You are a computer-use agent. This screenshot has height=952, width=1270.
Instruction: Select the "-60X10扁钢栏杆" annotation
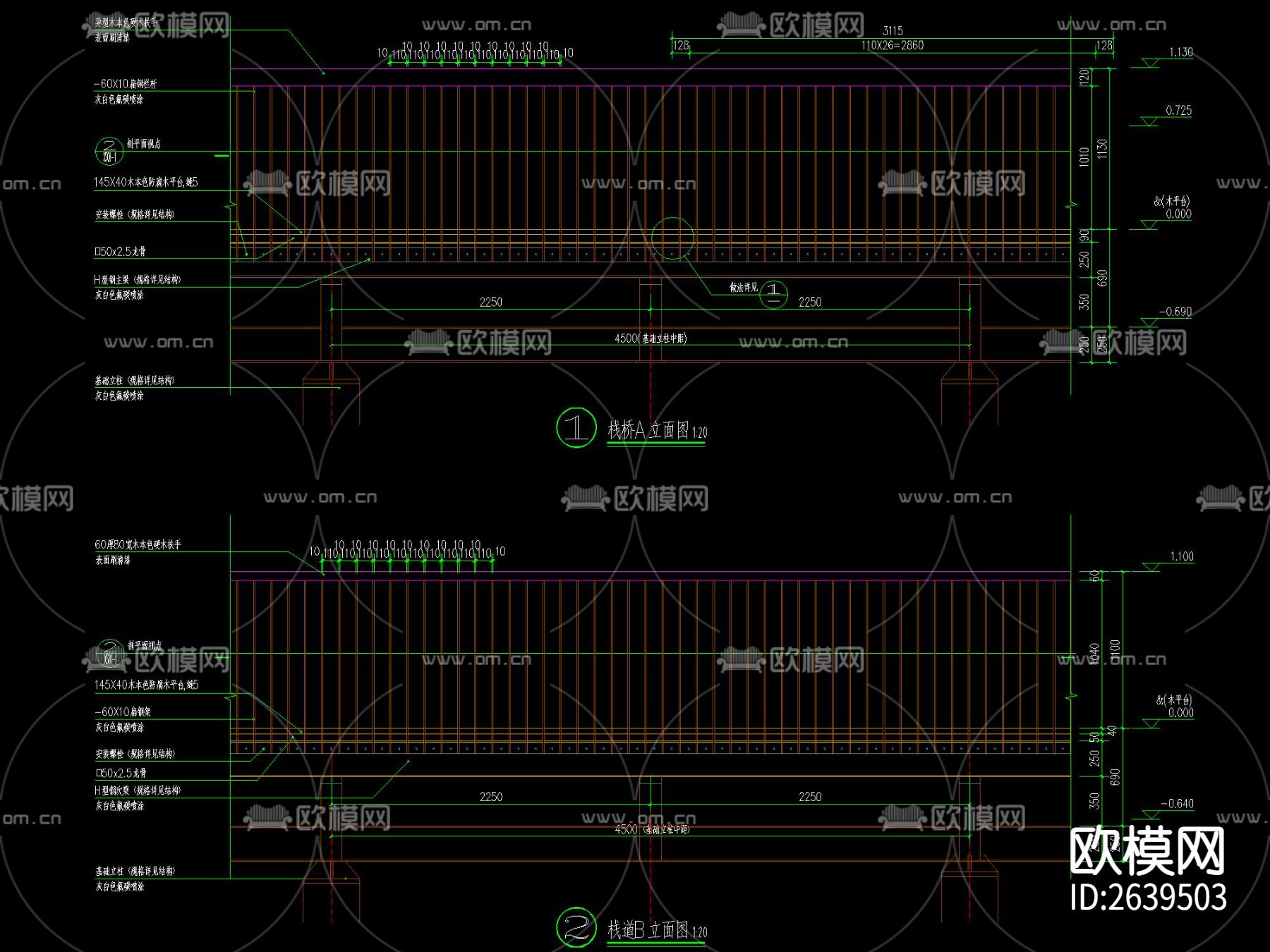(126, 84)
